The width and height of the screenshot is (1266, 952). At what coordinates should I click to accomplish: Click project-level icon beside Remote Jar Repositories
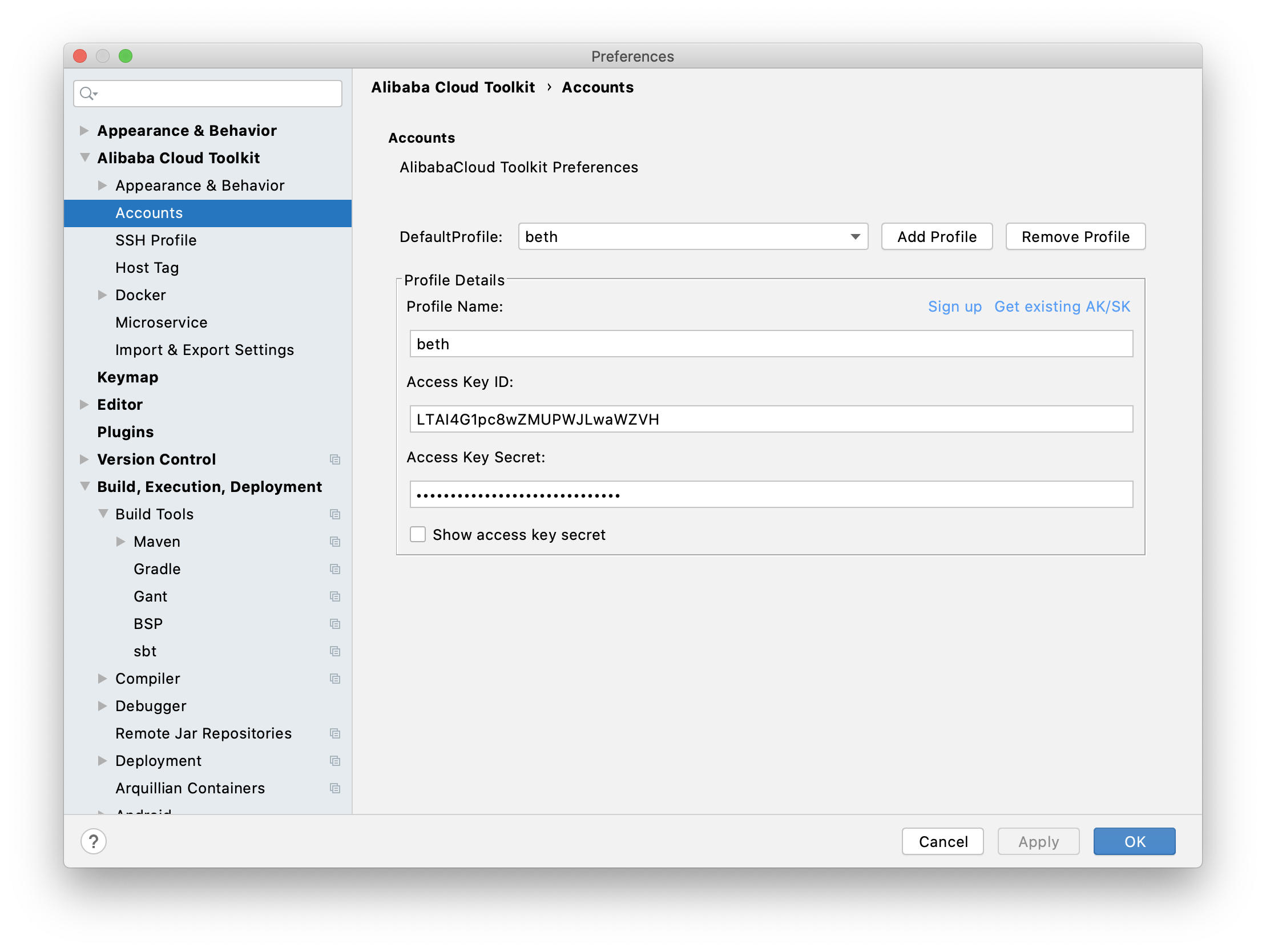[335, 733]
